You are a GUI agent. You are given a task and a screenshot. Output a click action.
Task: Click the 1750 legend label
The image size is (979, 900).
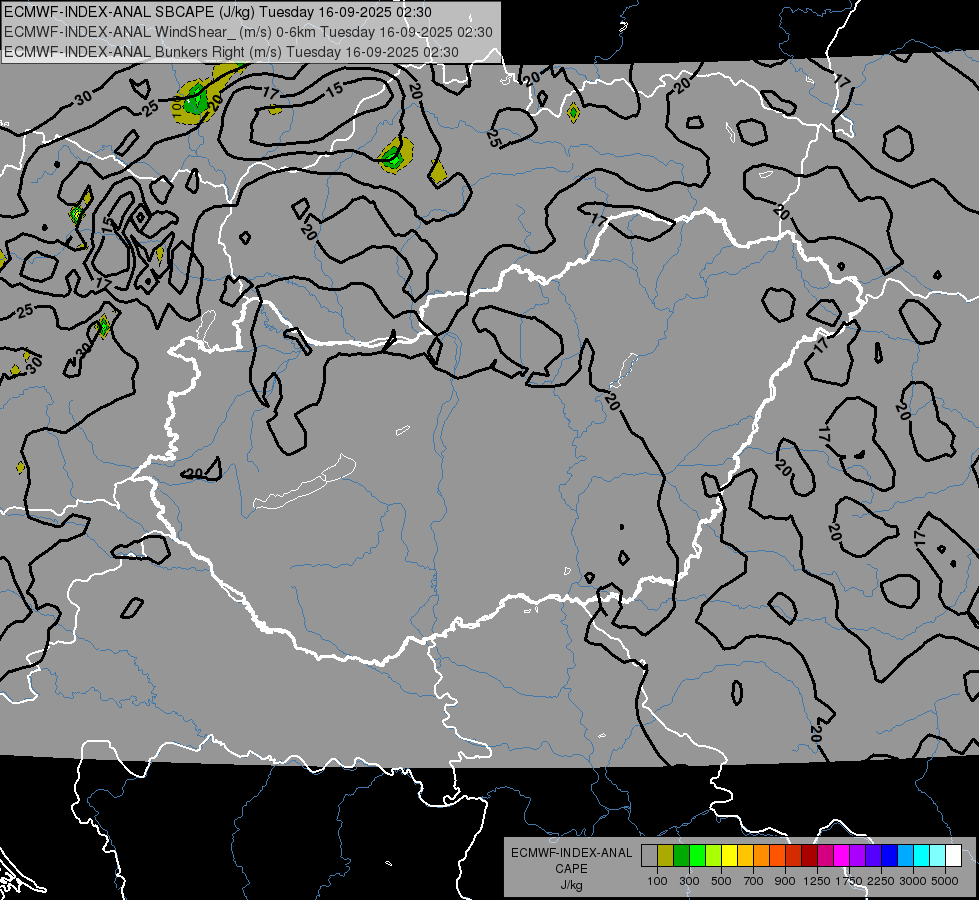click(850, 881)
